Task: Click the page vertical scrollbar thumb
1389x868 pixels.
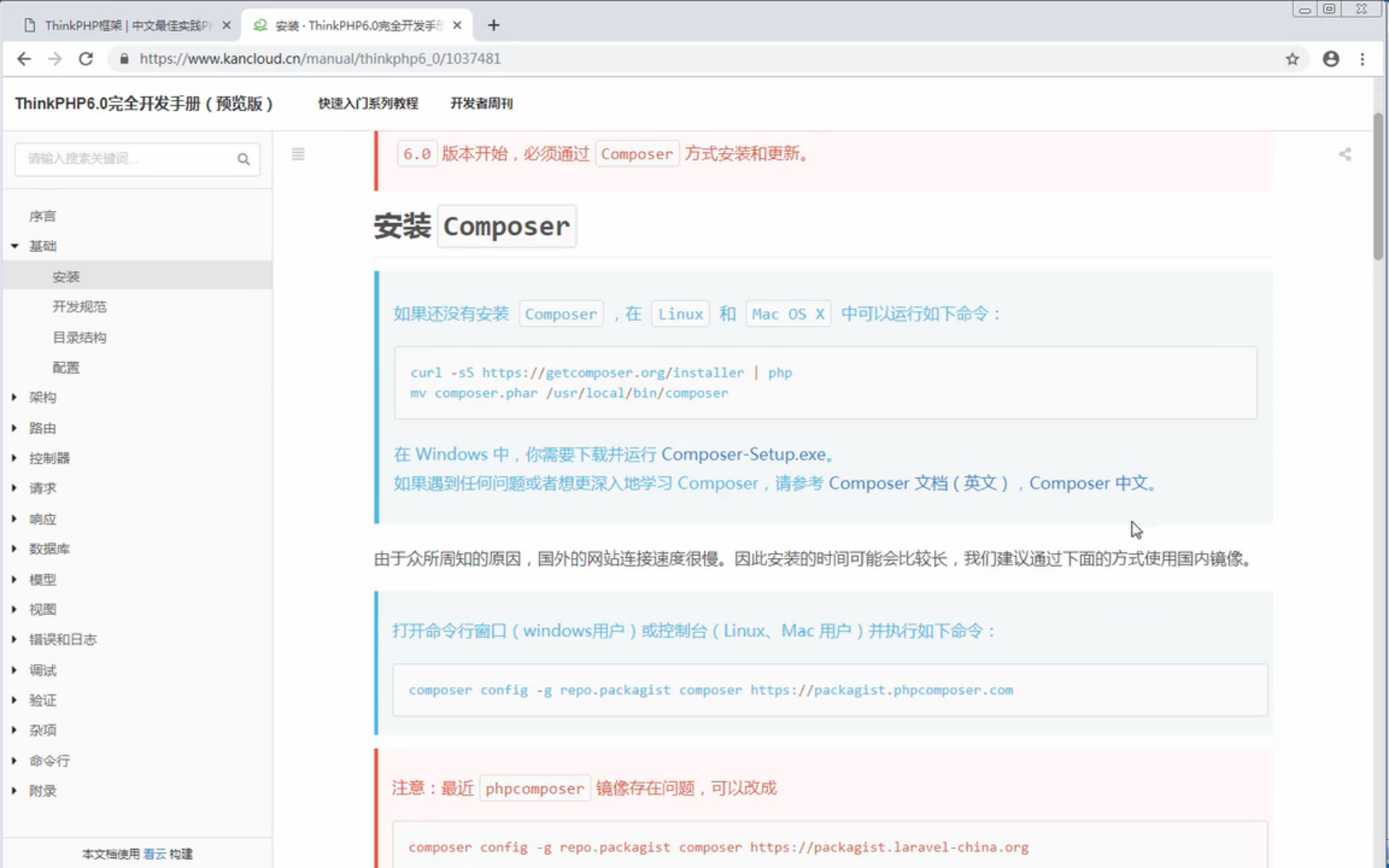Action: pos(1378,186)
